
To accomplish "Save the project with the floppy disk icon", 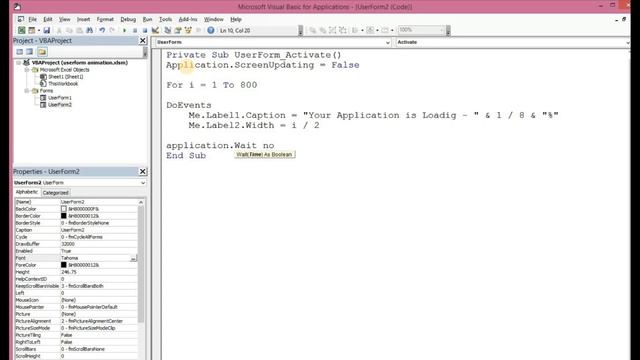I will (47, 30).
